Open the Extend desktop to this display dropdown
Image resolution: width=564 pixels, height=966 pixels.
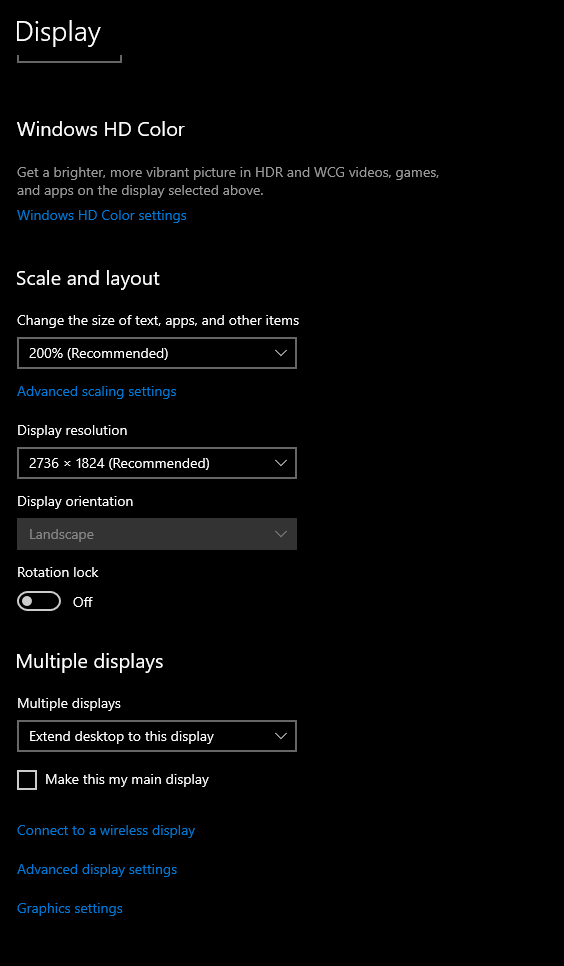[157, 736]
